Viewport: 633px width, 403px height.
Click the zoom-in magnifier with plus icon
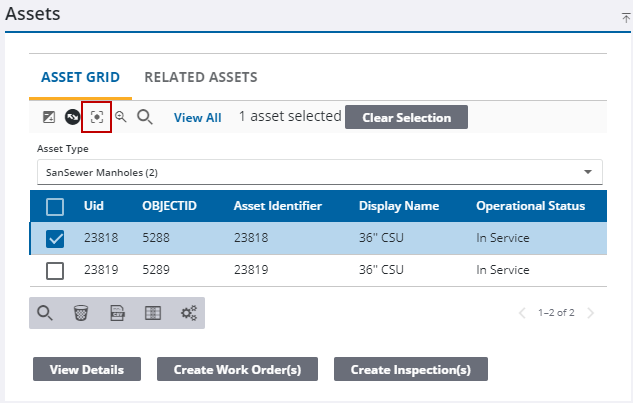(x=121, y=117)
